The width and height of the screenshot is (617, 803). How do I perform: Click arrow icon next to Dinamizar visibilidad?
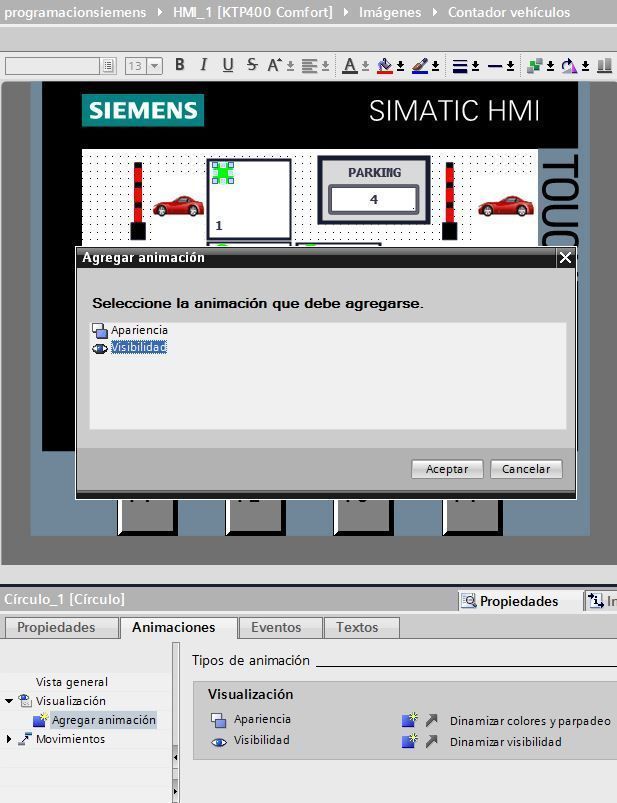[432, 741]
